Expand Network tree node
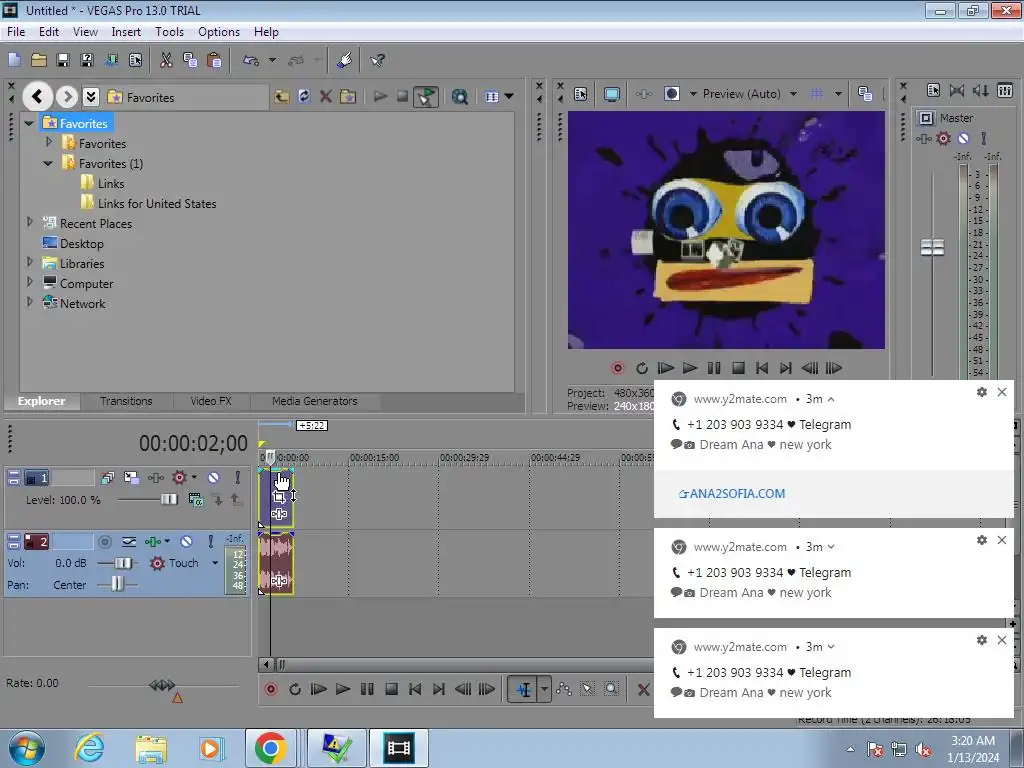Screen dimensions: 1024x768 29,302
